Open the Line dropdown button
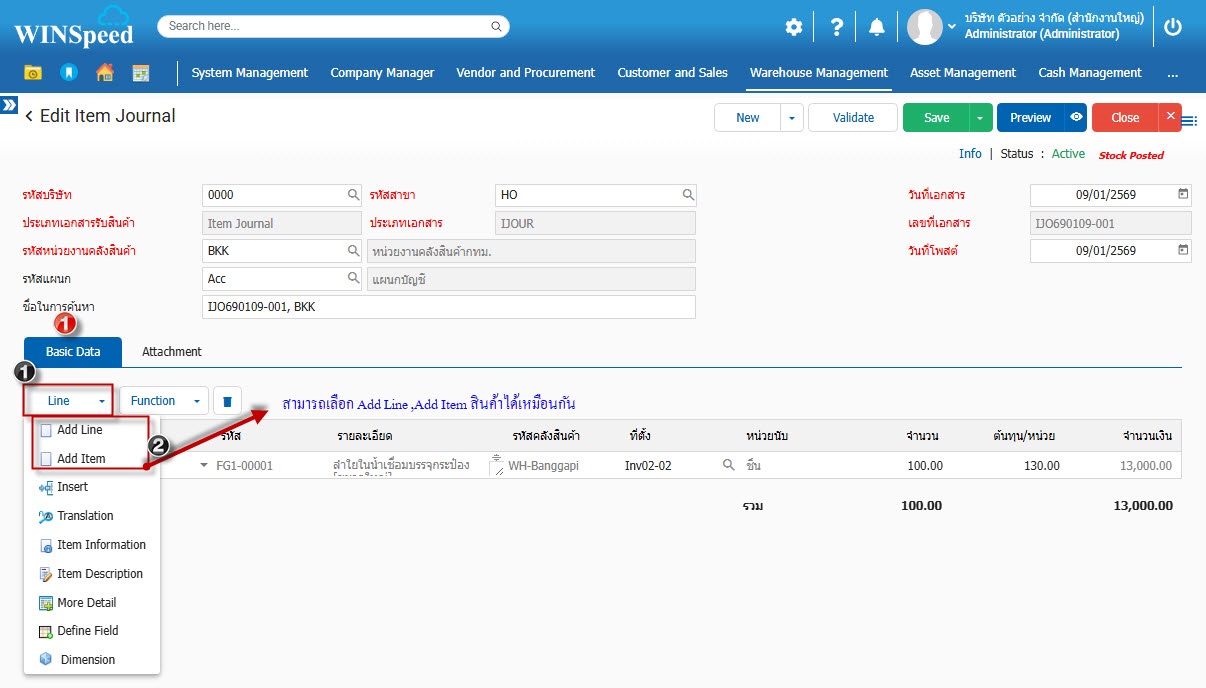 (x=68, y=401)
